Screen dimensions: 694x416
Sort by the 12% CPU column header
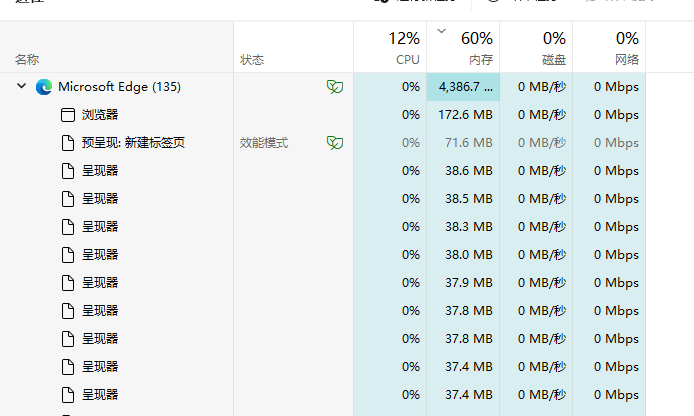(x=390, y=47)
